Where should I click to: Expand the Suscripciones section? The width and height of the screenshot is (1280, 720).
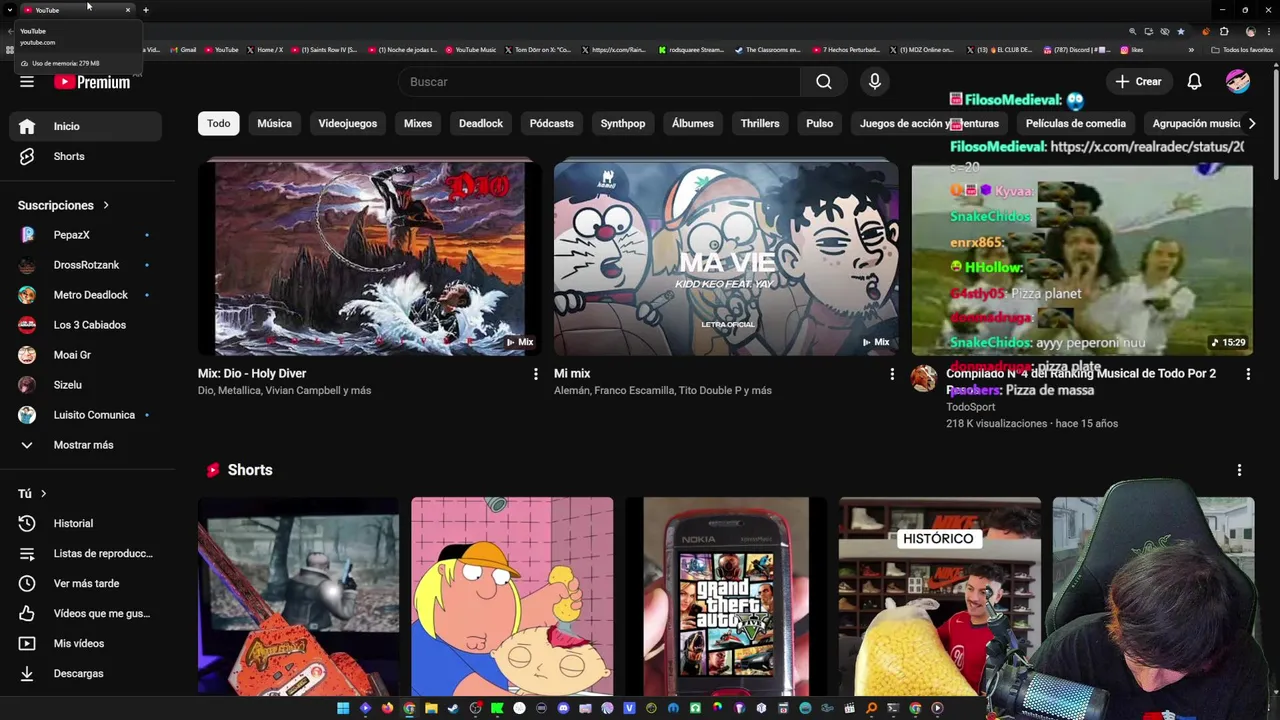(63, 205)
